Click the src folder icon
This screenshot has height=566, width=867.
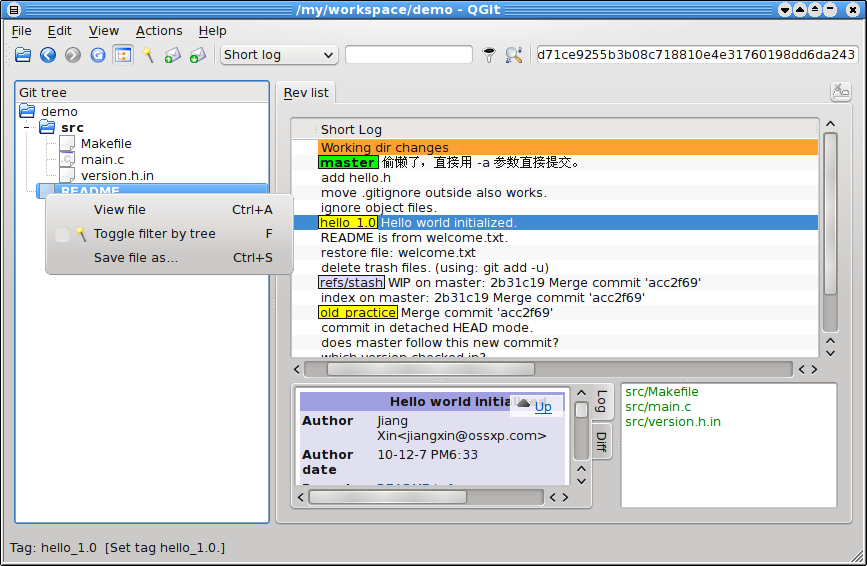click(47, 128)
